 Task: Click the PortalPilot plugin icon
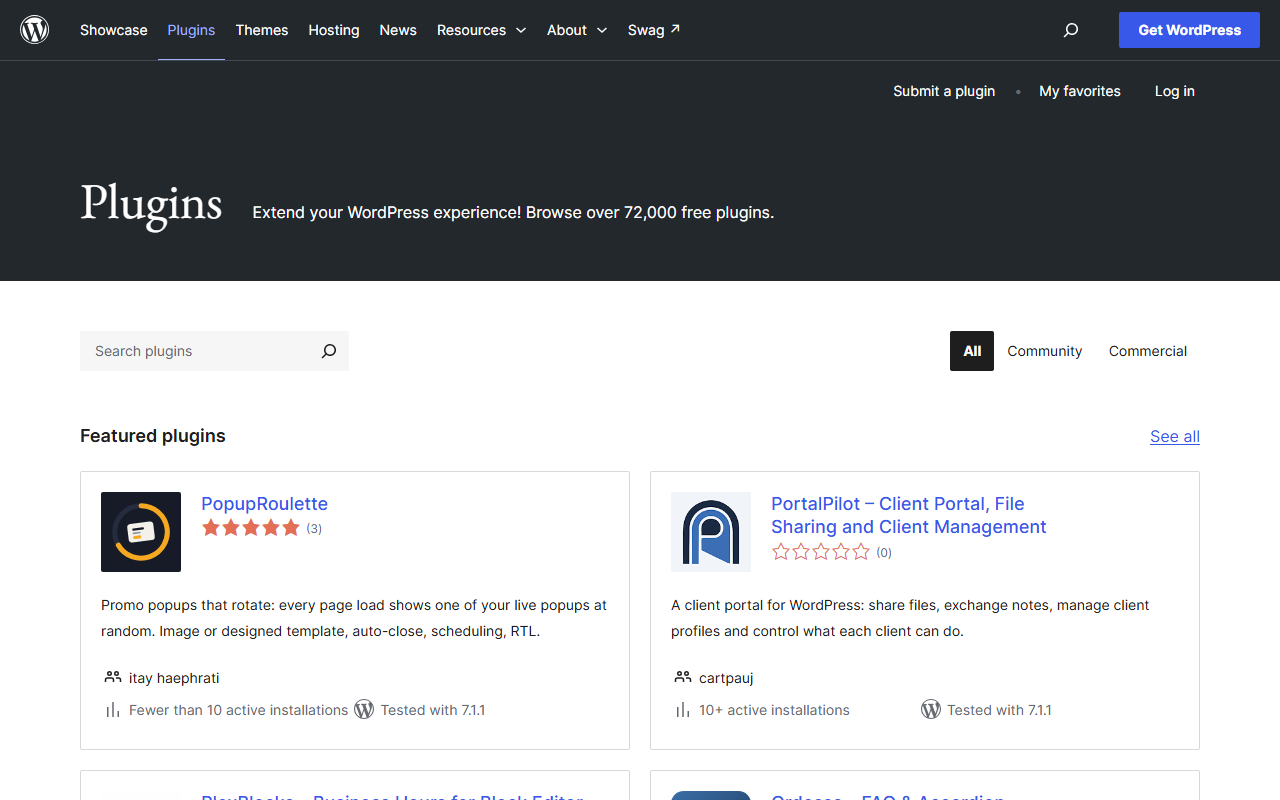click(x=711, y=532)
